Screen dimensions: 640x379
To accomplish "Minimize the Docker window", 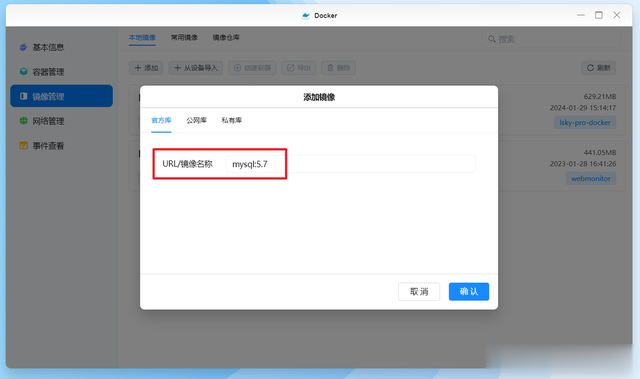I will coord(581,15).
